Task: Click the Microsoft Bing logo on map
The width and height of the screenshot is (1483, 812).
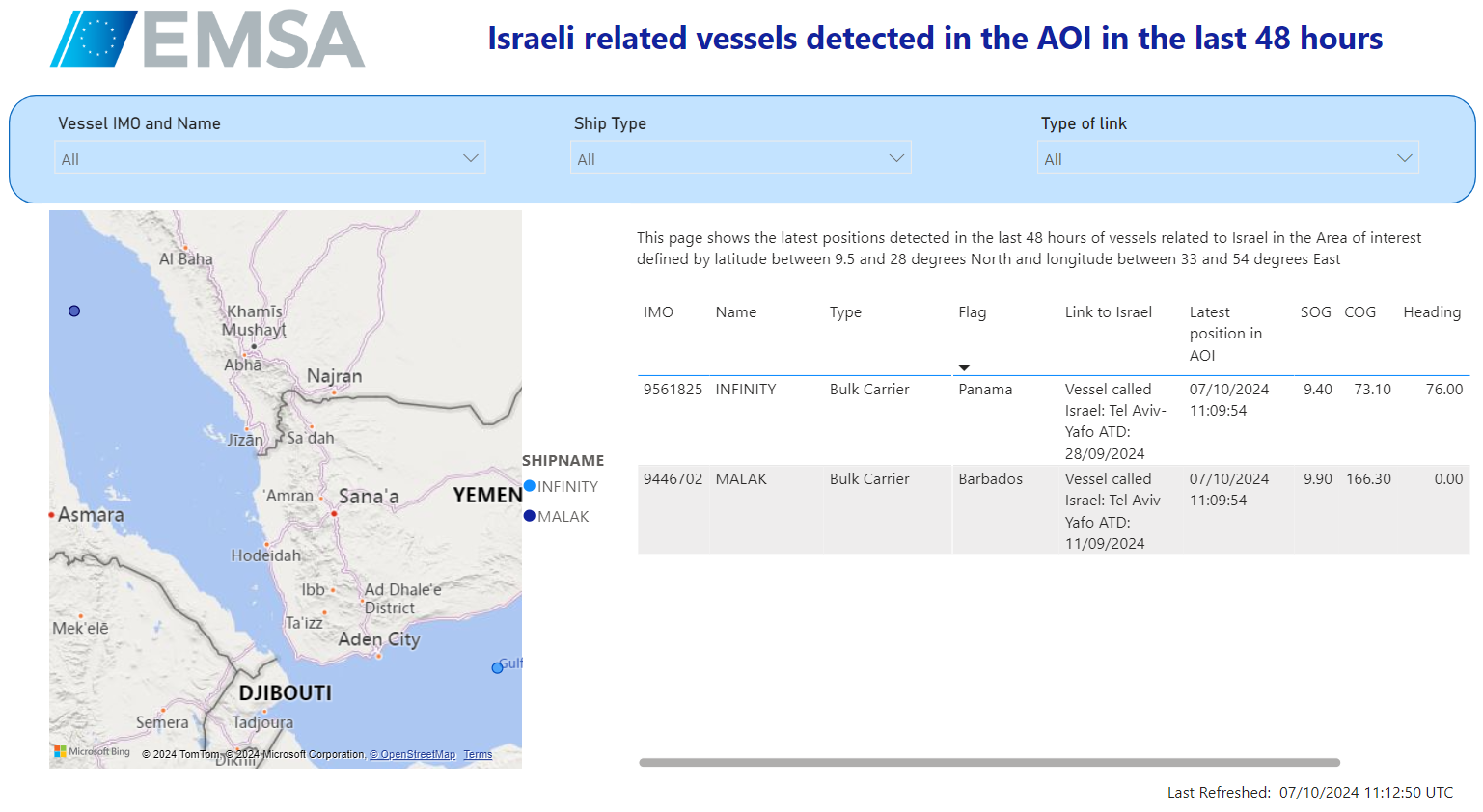Action: pyautogui.click(x=93, y=752)
